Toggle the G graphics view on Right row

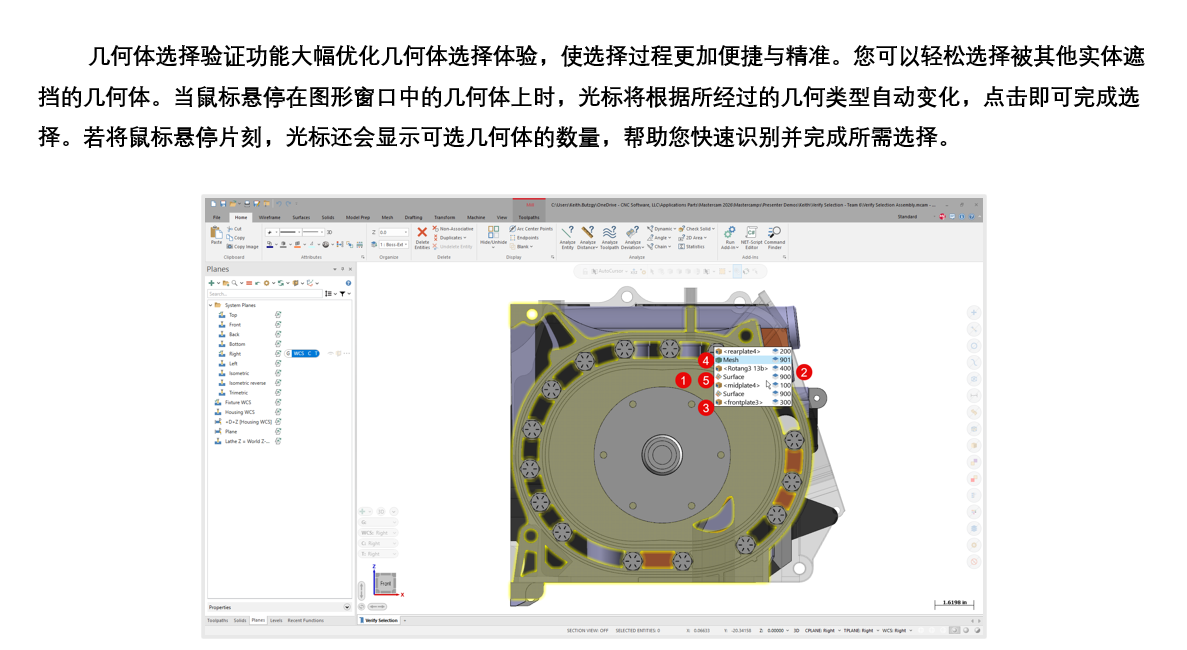tap(288, 353)
